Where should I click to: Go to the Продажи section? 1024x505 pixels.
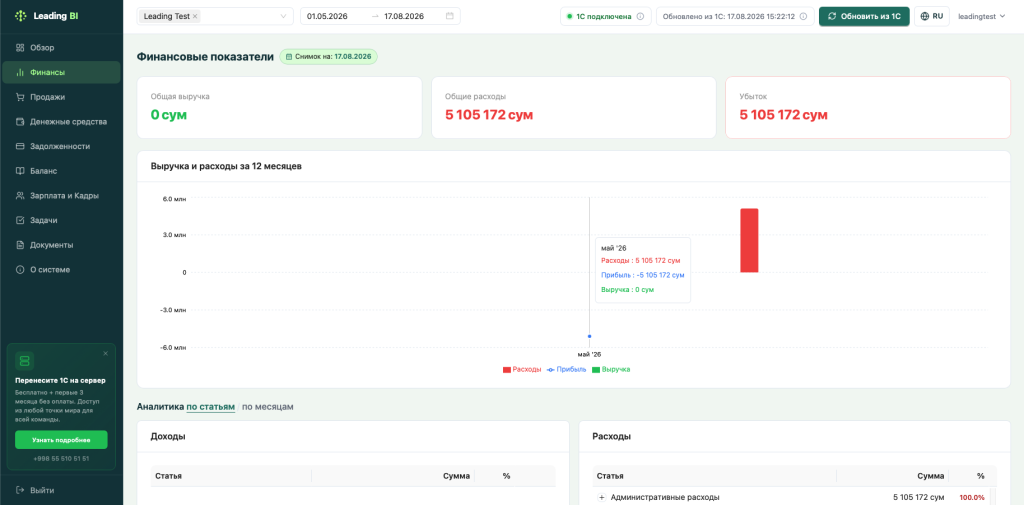click(x=61, y=97)
